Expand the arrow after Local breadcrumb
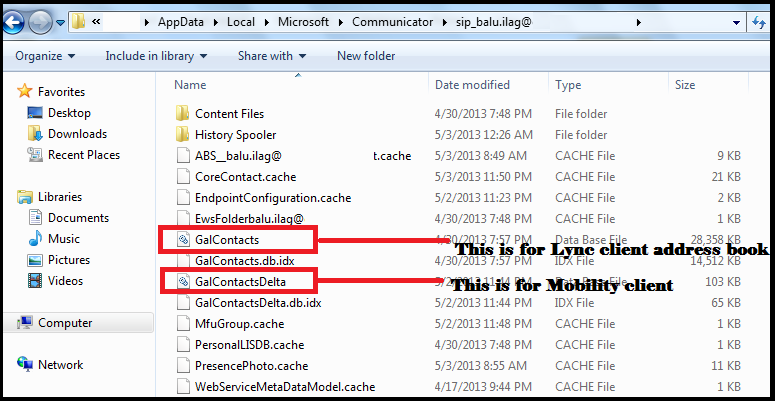The image size is (775, 401). click(x=267, y=22)
